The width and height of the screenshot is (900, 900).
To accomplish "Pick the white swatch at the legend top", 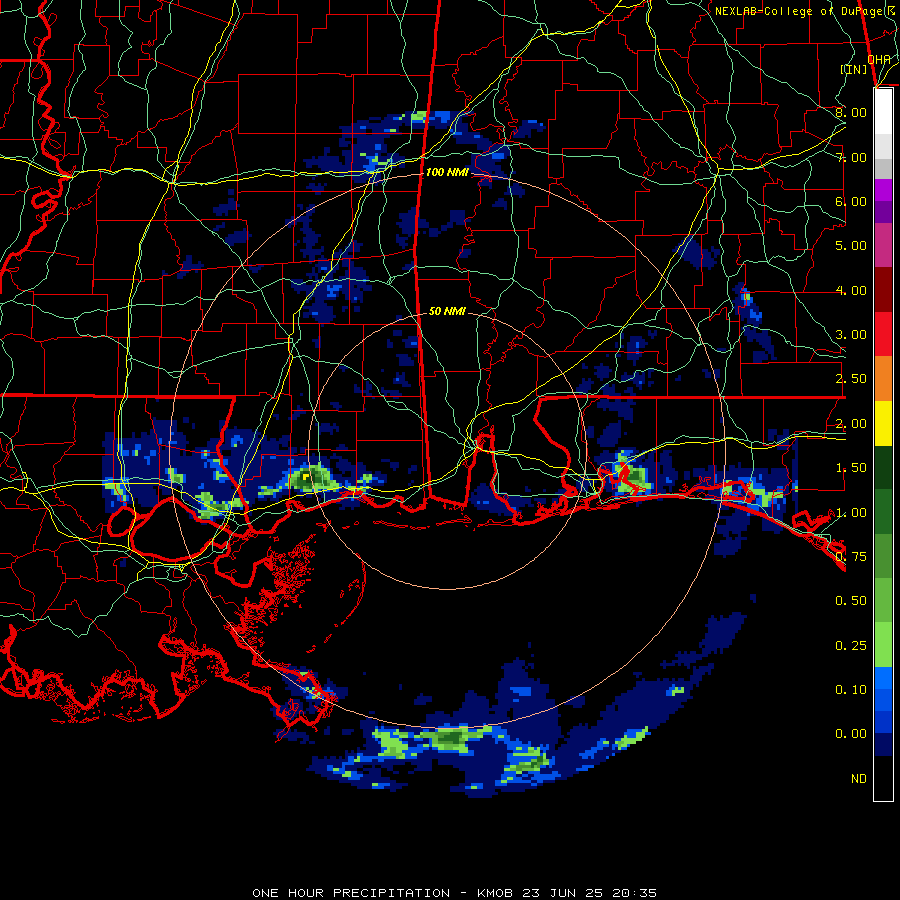I will coord(883,111).
